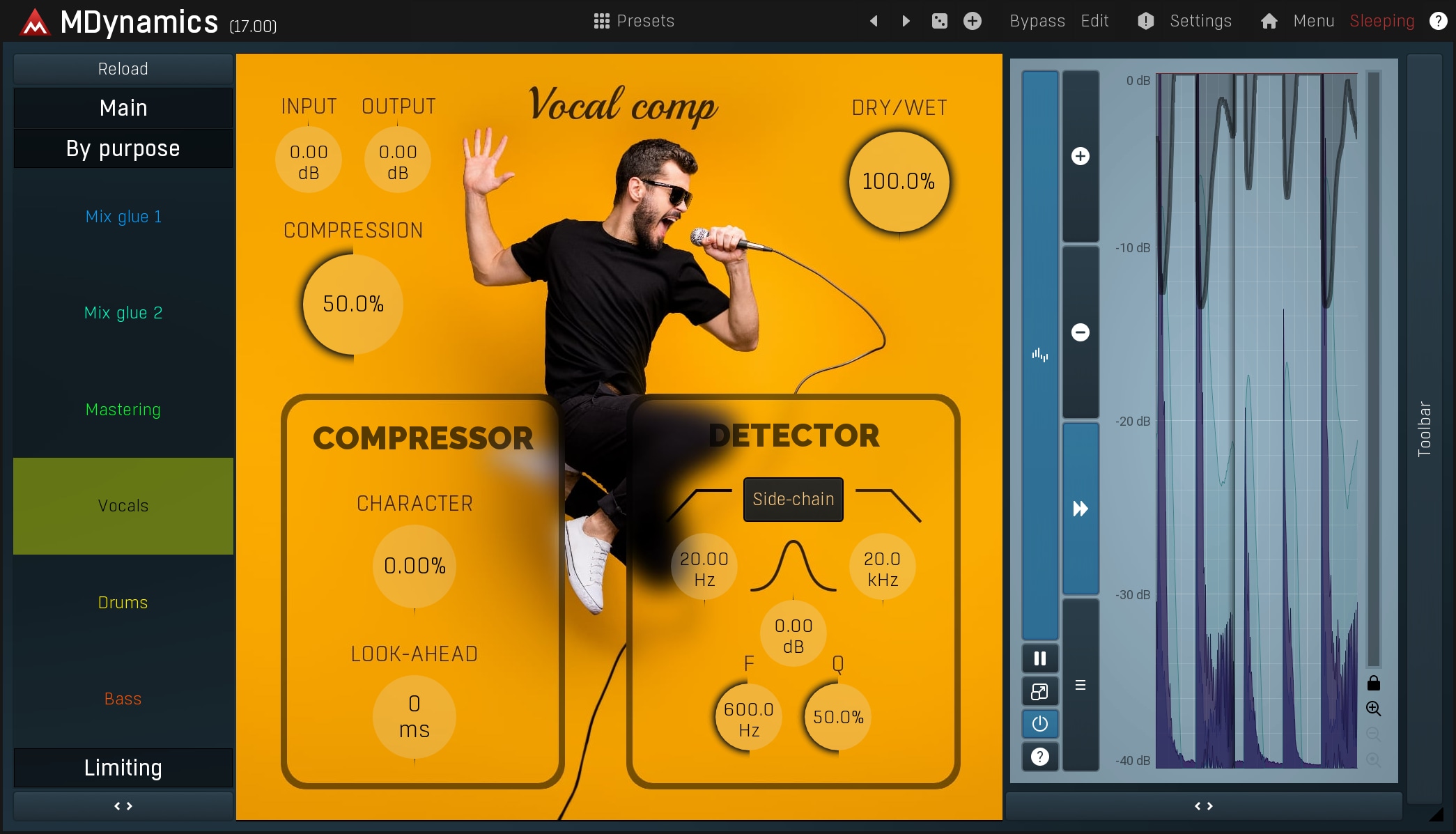Expand the vertical Toolbar panel

click(1424, 428)
